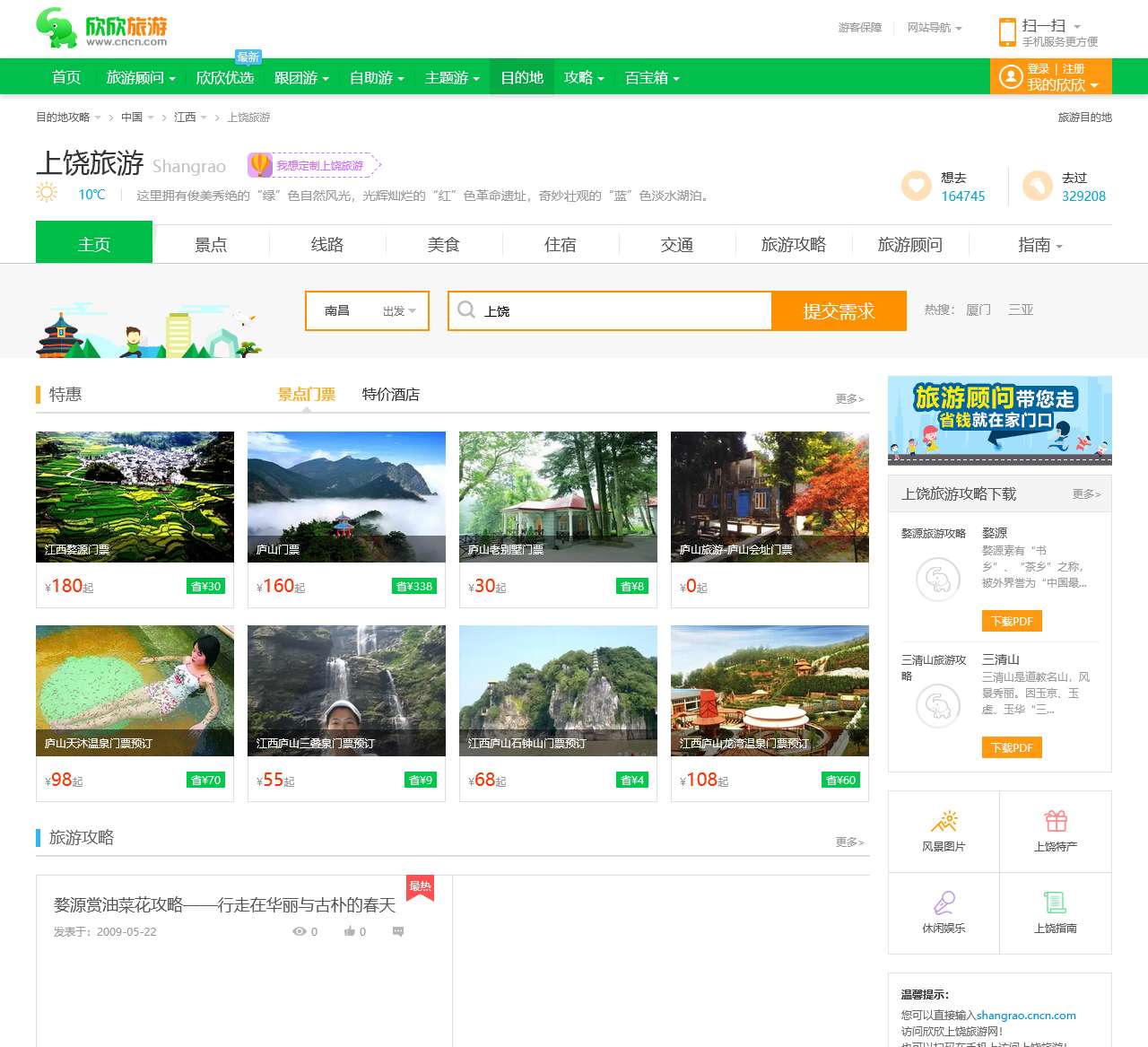Type in the 上饶 search input field
The width and height of the screenshot is (1148, 1047).
[x=610, y=310]
